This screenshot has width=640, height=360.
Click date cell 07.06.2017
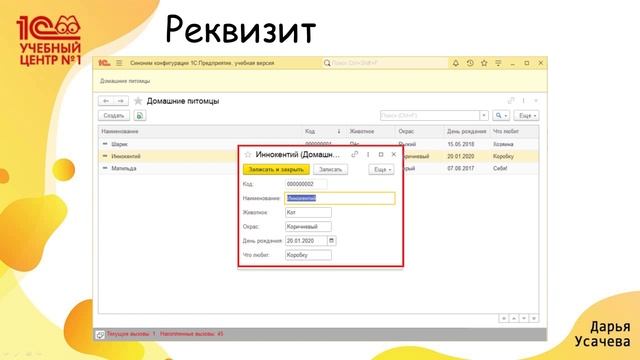click(x=461, y=168)
